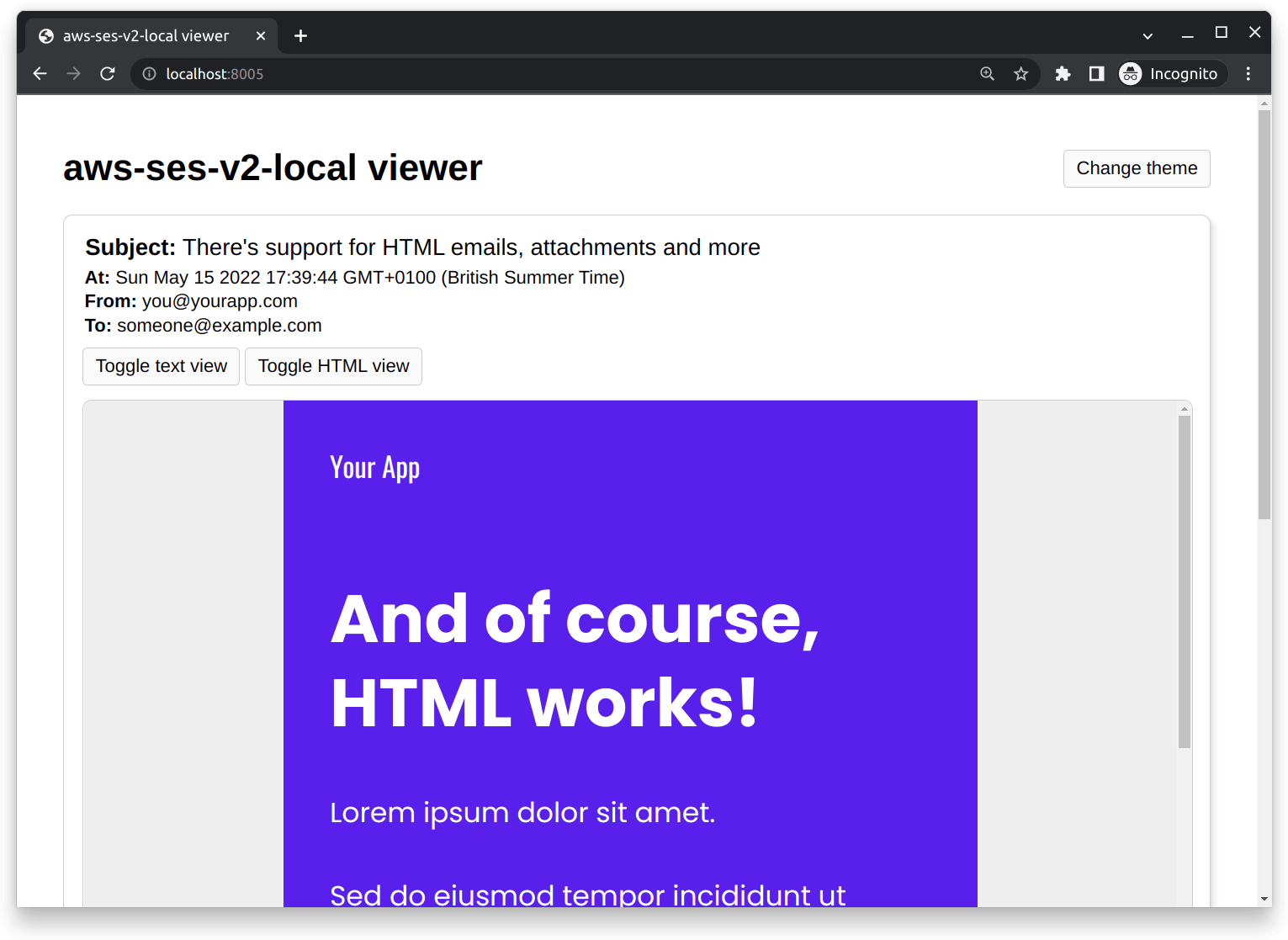Click the aws-ses-v2-local viewer page heading
1288x940 pixels.
point(273,167)
